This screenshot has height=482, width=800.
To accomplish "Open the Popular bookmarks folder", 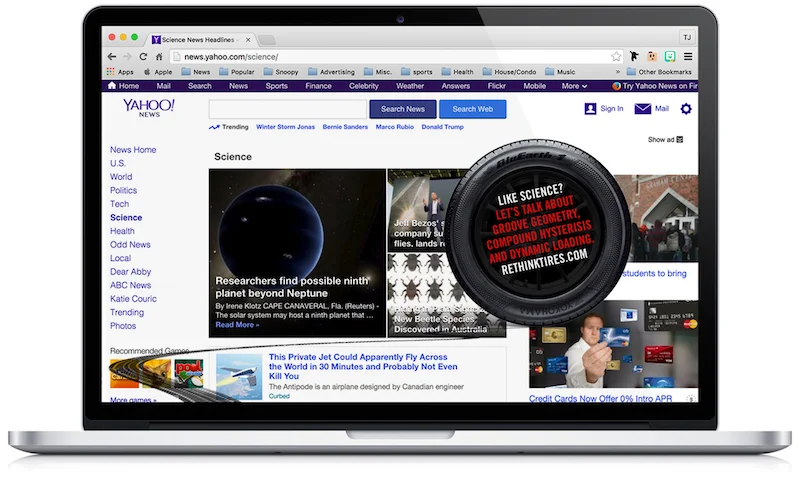I will tap(237, 72).
